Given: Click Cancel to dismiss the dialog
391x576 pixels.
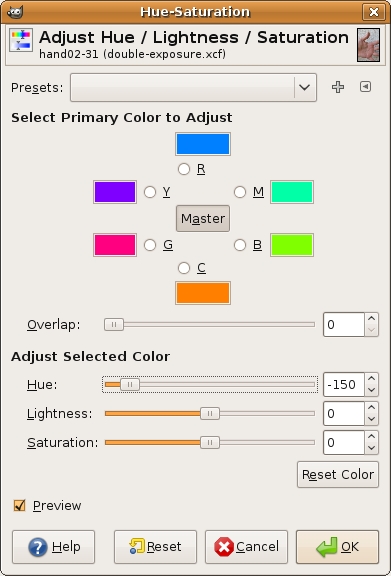Looking at the screenshot, I should (x=246, y=547).
